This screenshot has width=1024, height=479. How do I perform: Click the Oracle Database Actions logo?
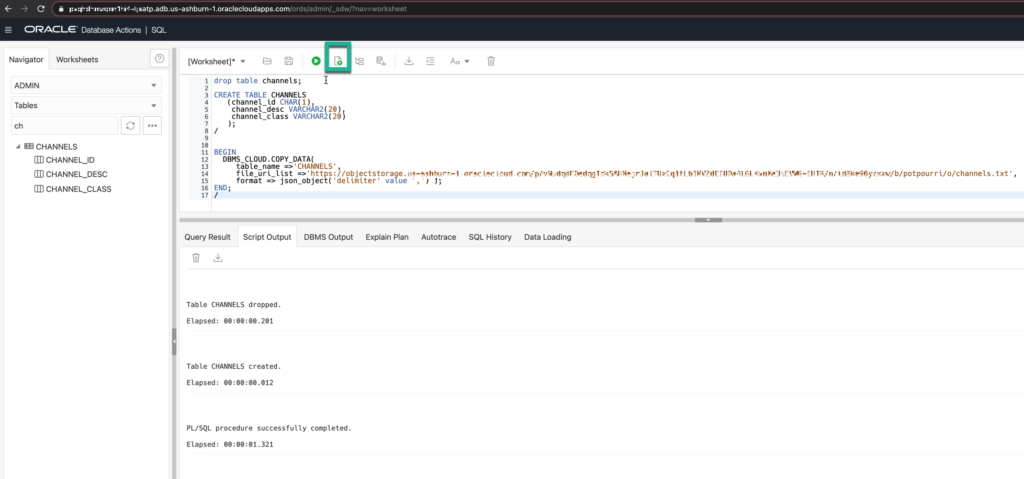50,30
